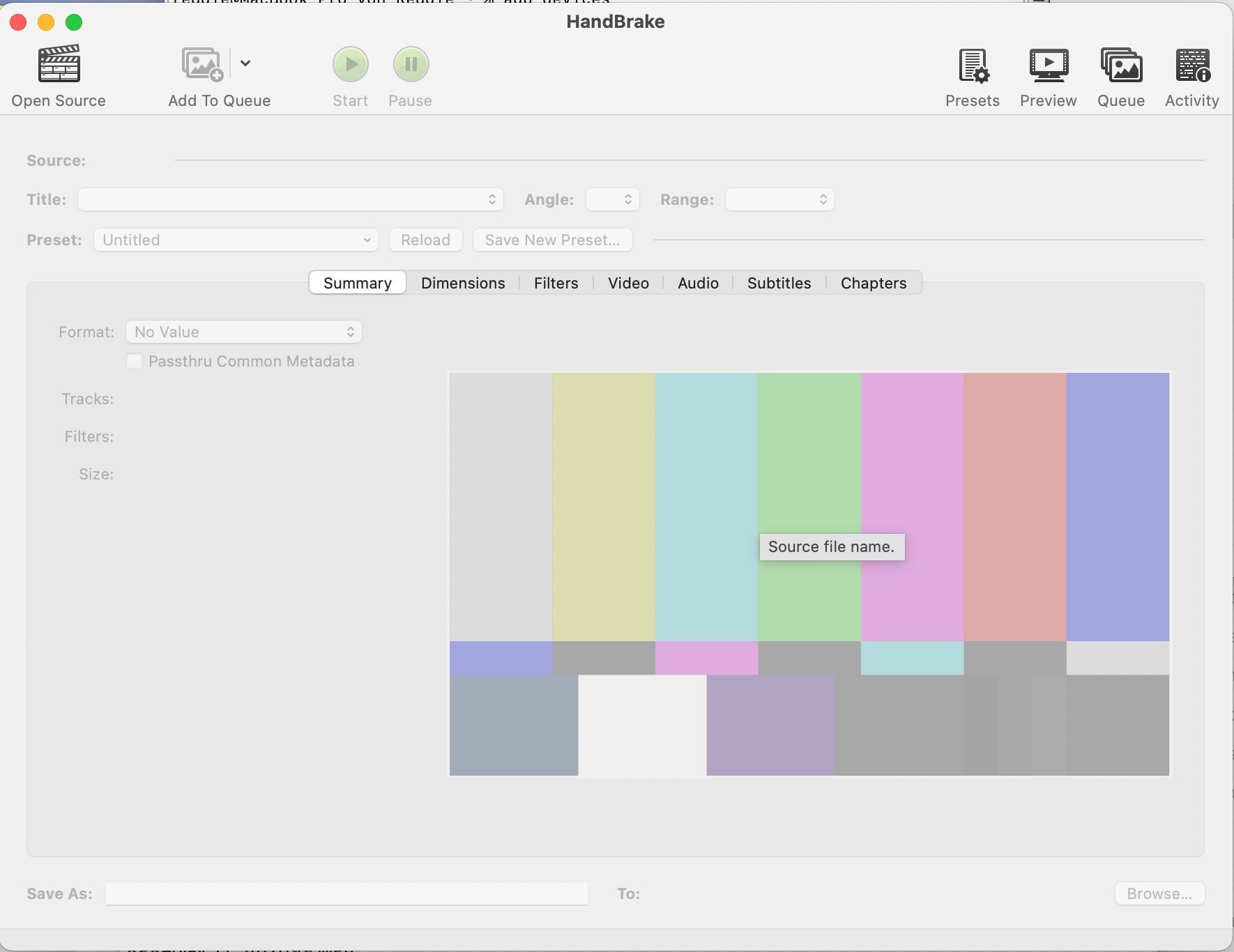The height and width of the screenshot is (952, 1234).
Task: Click Save New Preset button
Action: pos(552,240)
